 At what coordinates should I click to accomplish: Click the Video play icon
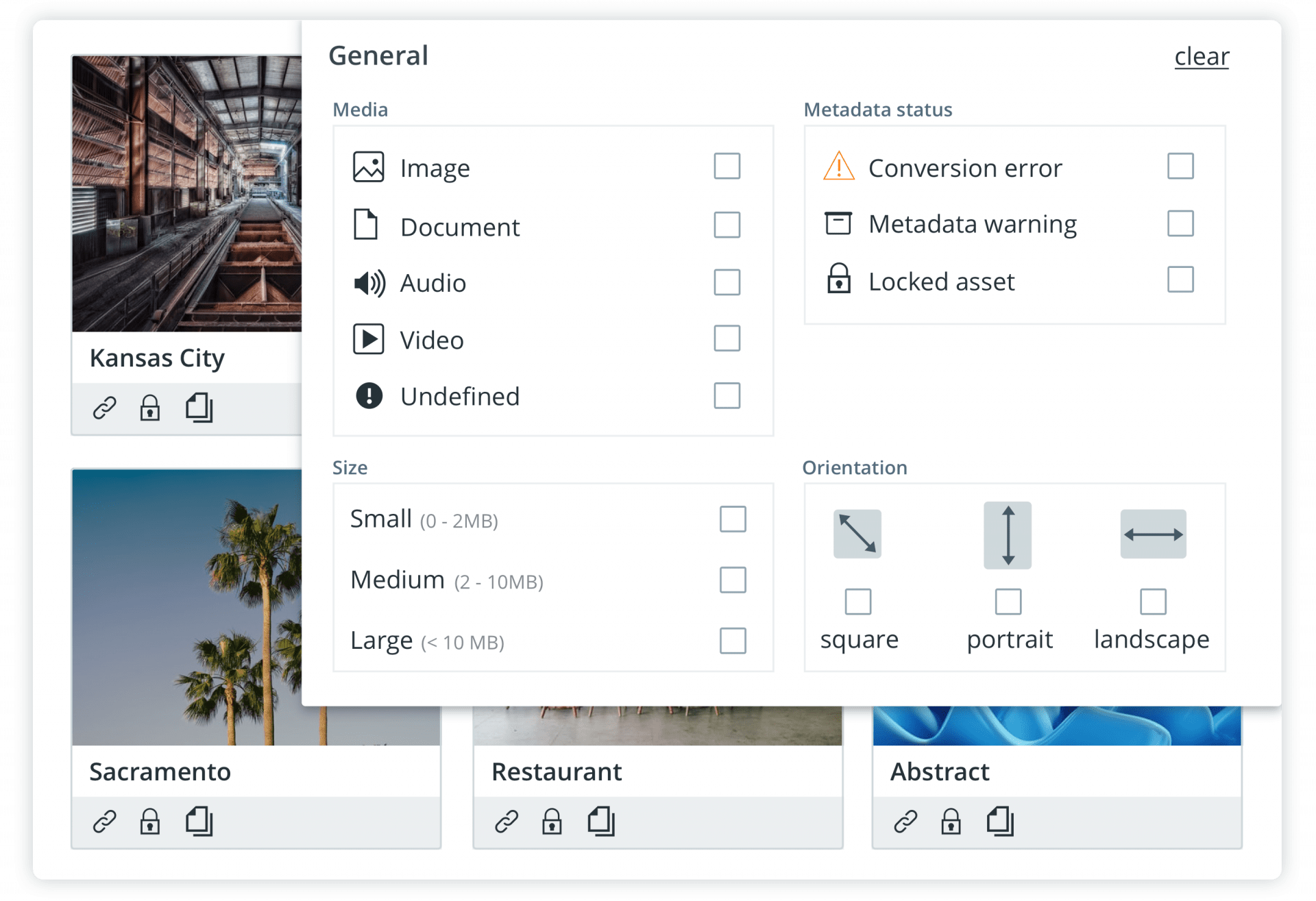pos(368,339)
